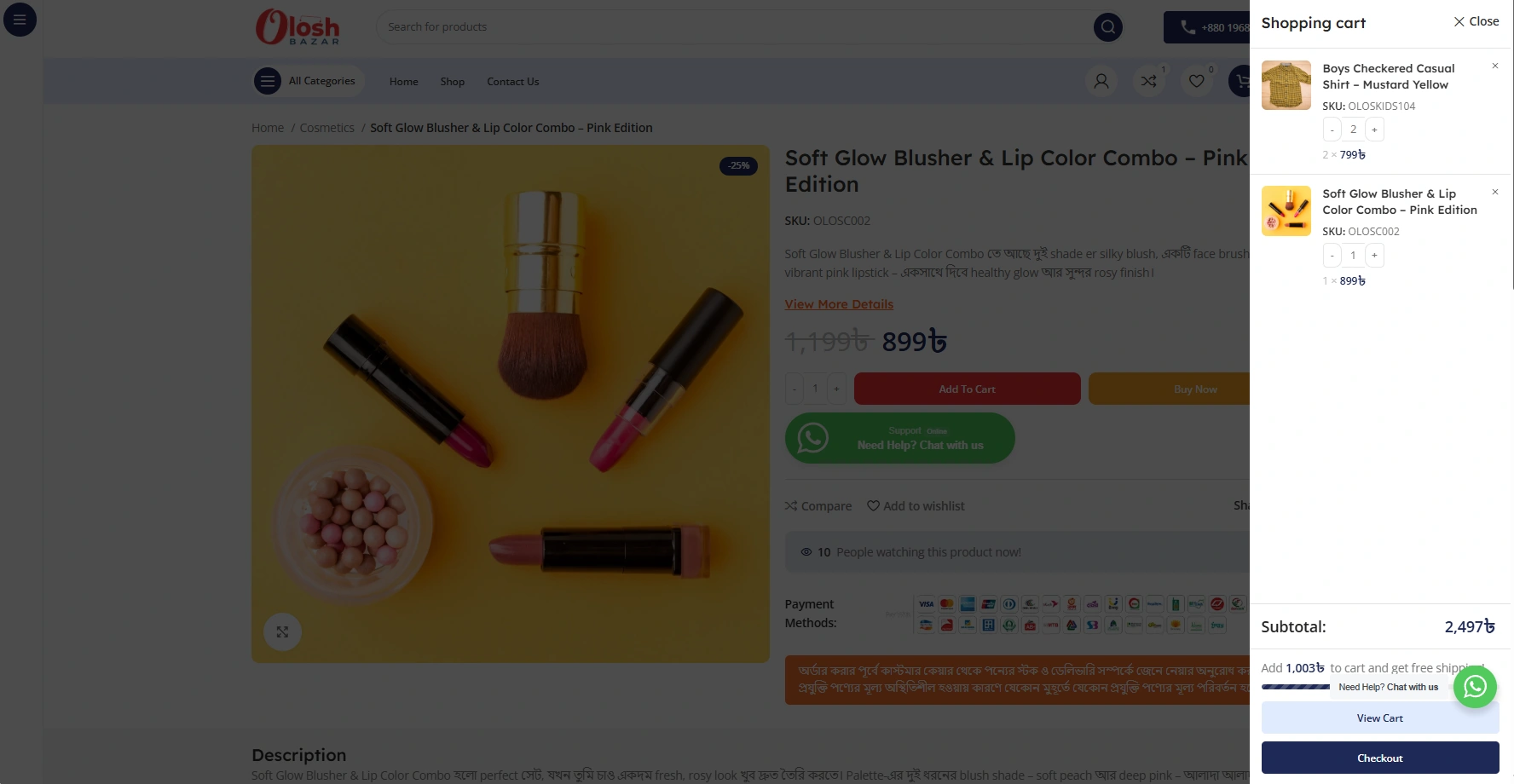Open the mustard shirt thumbnail in cart
Image resolution: width=1514 pixels, height=784 pixels.
(1286, 85)
